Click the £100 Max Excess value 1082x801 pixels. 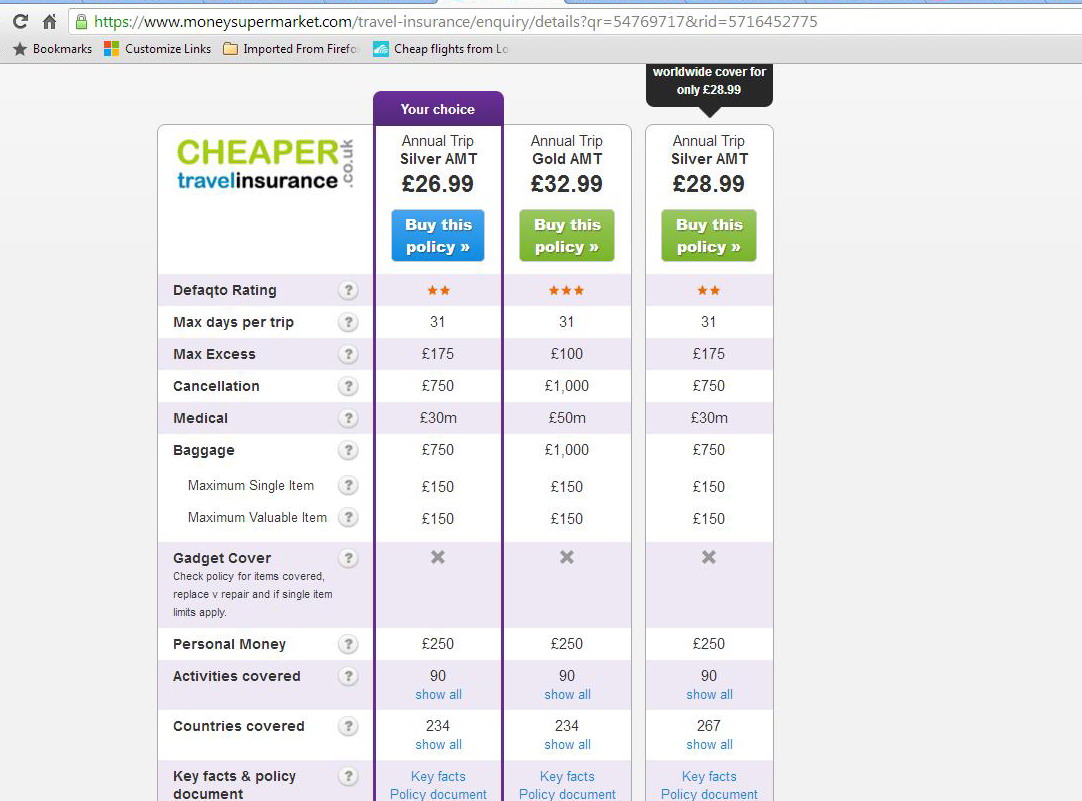[x=567, y=354]
